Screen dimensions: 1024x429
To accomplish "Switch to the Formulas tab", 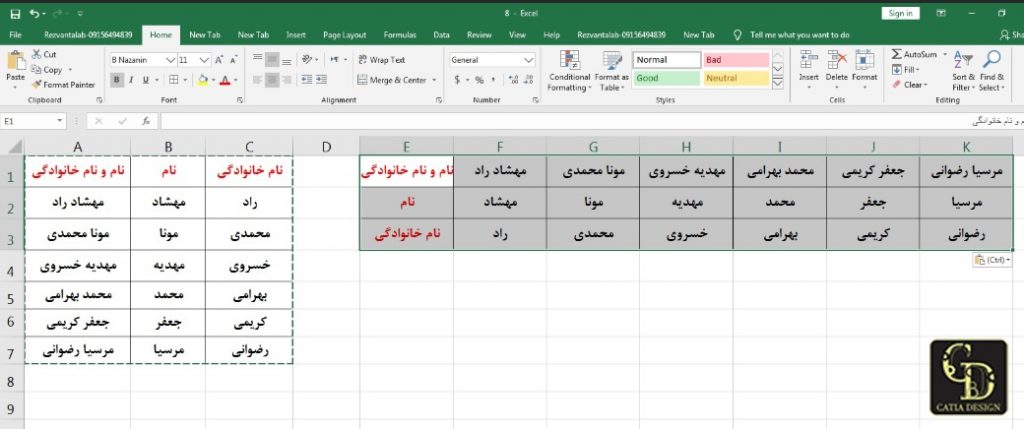I will pyautogui.click(x=400, y=35).
